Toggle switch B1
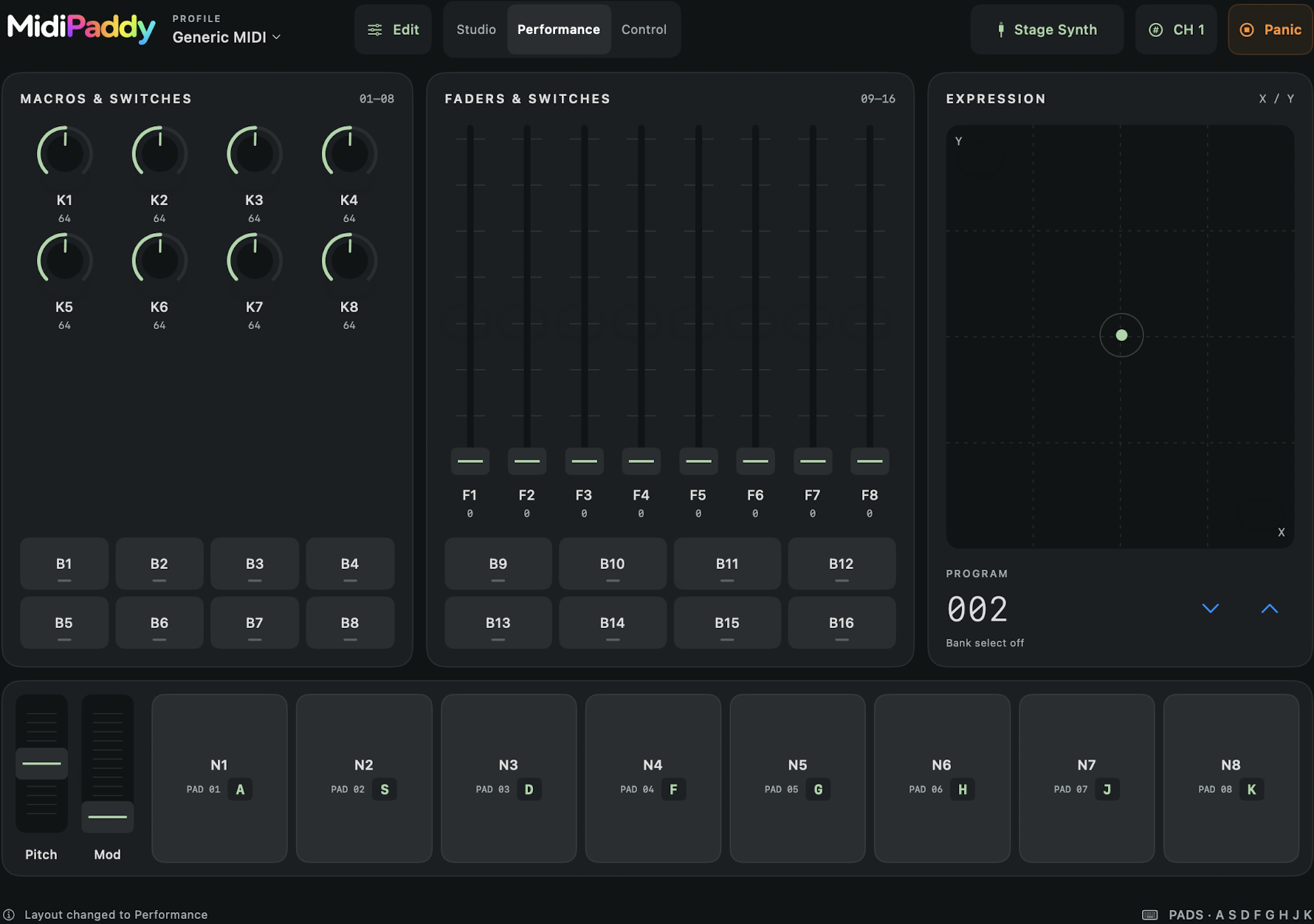The width and height of the screenshot is (1314, 924). pos(64,564)
